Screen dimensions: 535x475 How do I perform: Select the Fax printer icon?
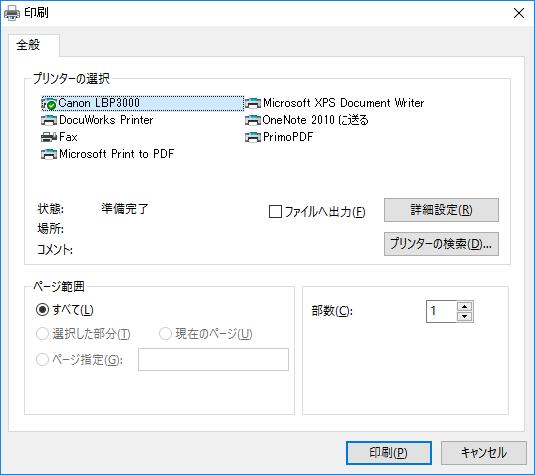point(49,137)
